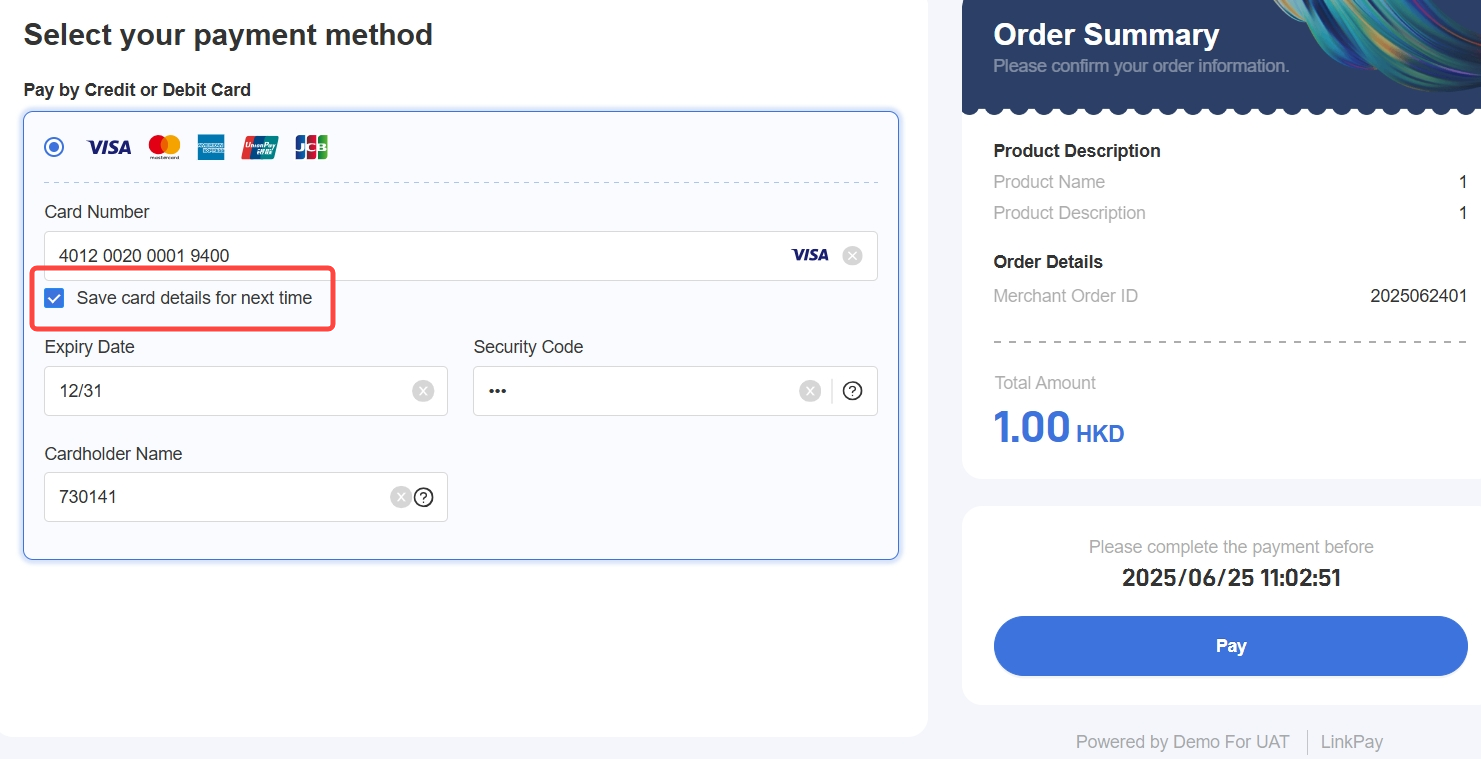Open the cardholder name help tooltip
The width and height of the screenshot is (1481, 759).
[424, 497]
